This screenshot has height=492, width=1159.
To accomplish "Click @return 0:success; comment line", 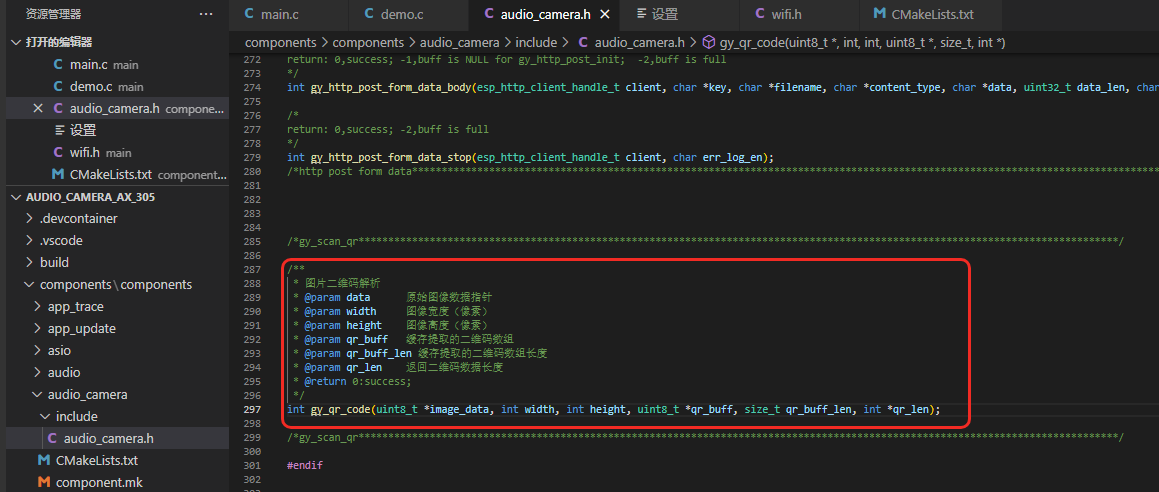I will pos(352,381).
